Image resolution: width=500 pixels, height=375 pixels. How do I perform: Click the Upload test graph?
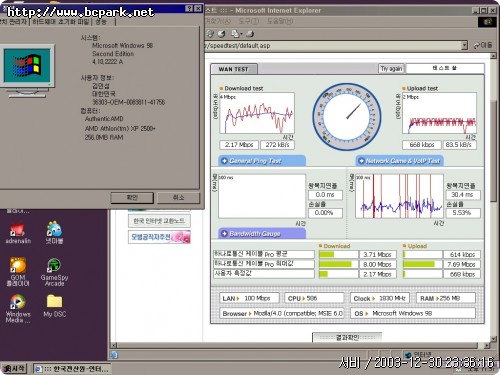tap(439, 113)
